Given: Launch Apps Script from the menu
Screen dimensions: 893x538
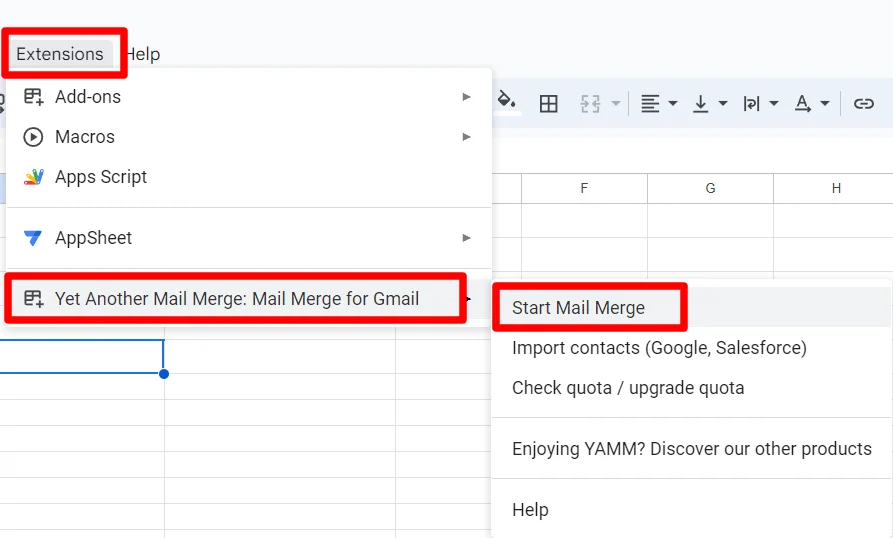Looking at the screenshot, I should tap(249, 176).
